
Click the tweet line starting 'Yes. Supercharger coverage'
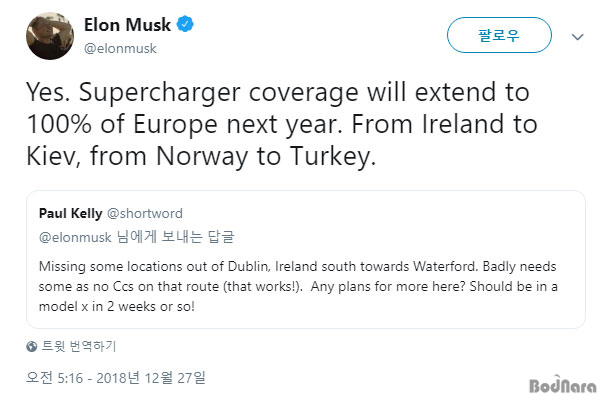click(x=278, y=93)
